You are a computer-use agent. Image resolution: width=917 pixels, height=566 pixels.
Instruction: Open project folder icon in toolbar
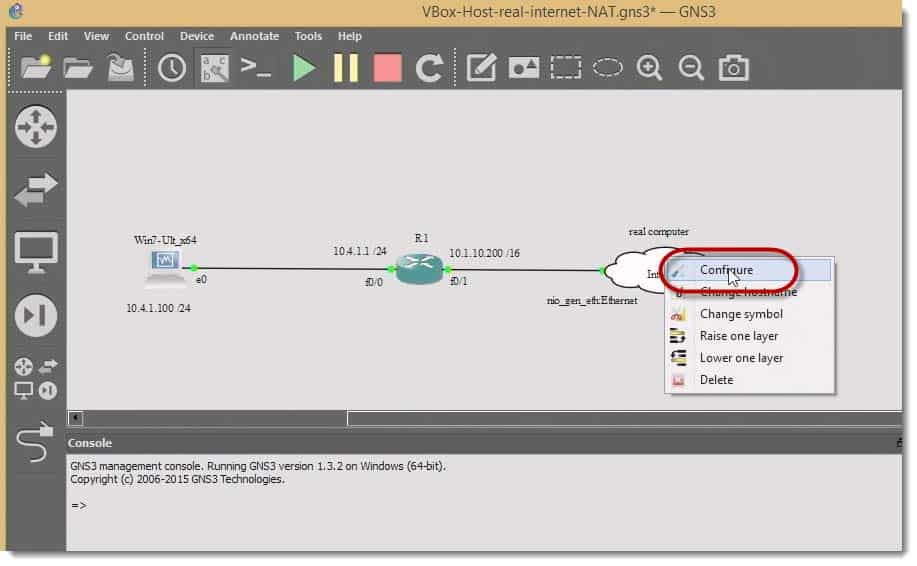[x=78, y=68]
